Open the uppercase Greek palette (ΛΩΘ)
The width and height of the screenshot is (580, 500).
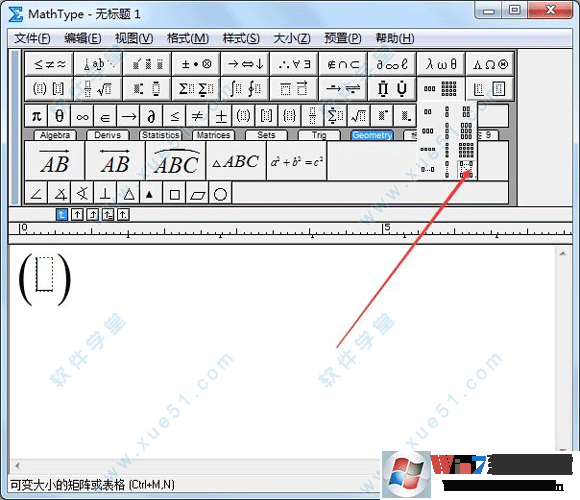(x=490, y=64)
